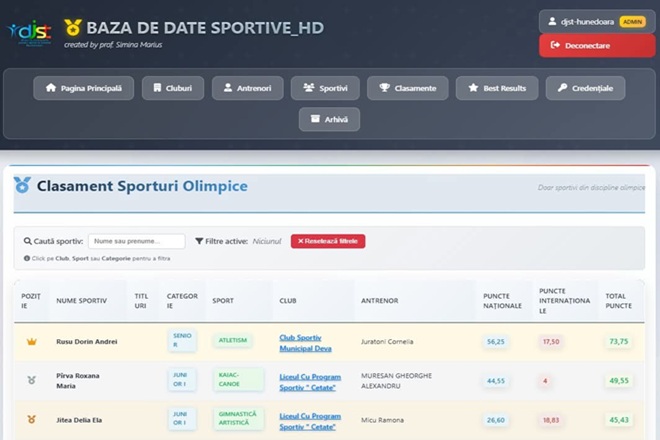The height and width of the screenshot is (440, 660).
Task: Click the filter funnel icon by Filtre active
Action: (x=199, y=241)
